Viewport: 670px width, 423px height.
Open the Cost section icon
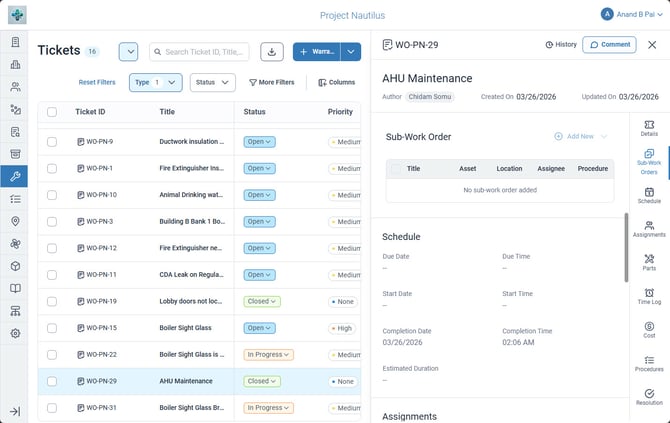[649, 330]
